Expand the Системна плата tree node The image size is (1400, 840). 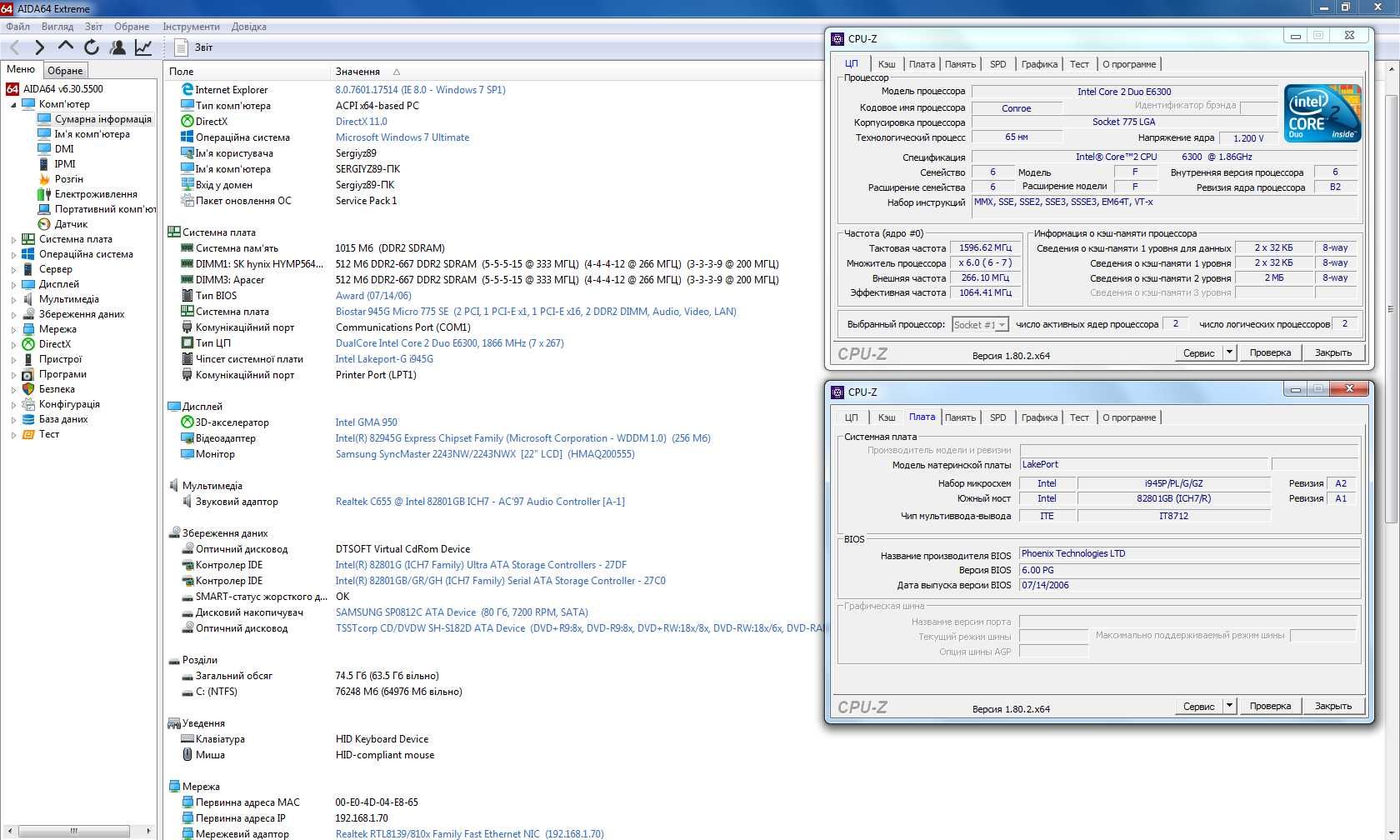[x=13, y=239]
